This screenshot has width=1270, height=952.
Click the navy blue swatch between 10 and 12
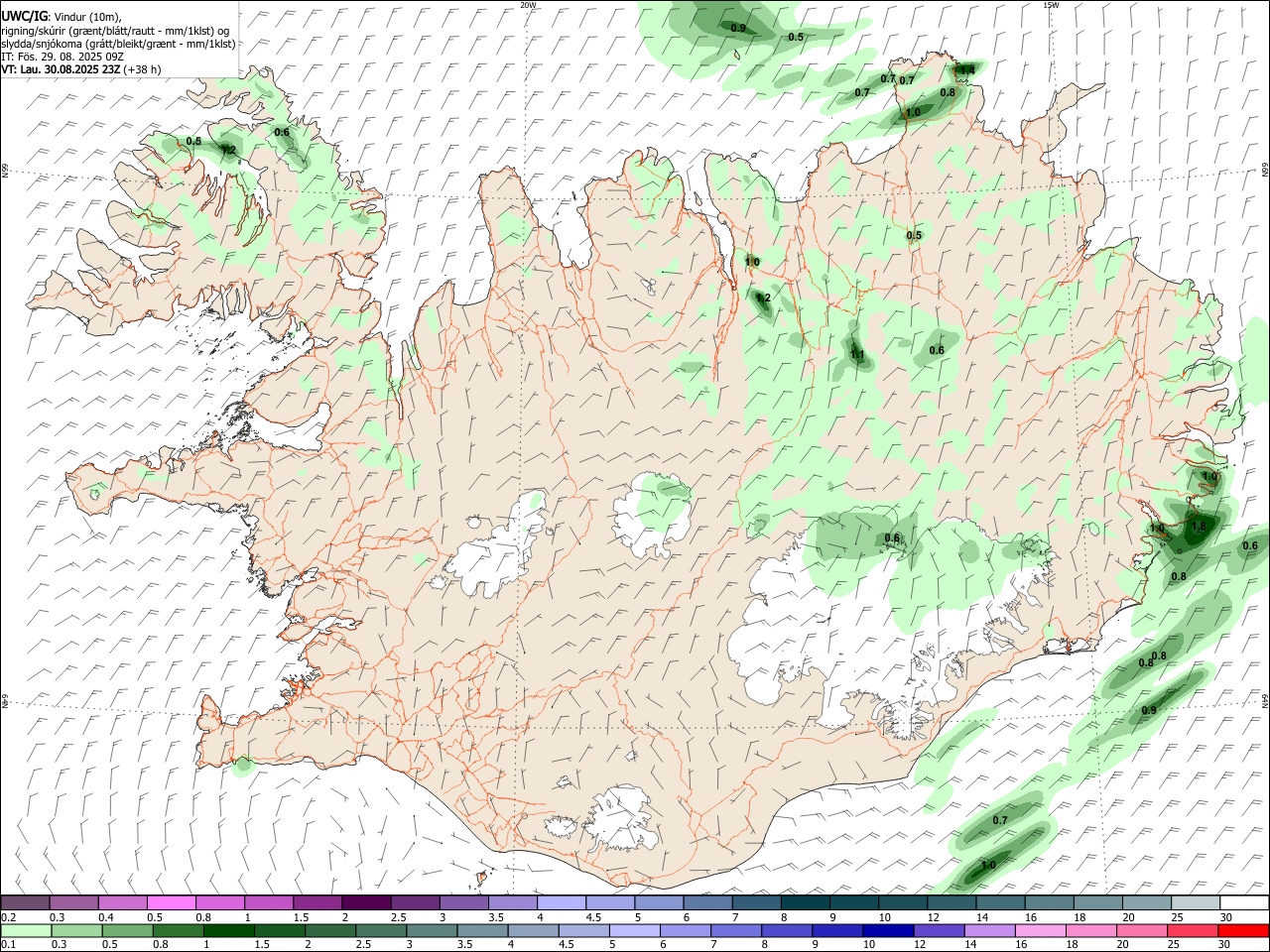pos(886,930)
